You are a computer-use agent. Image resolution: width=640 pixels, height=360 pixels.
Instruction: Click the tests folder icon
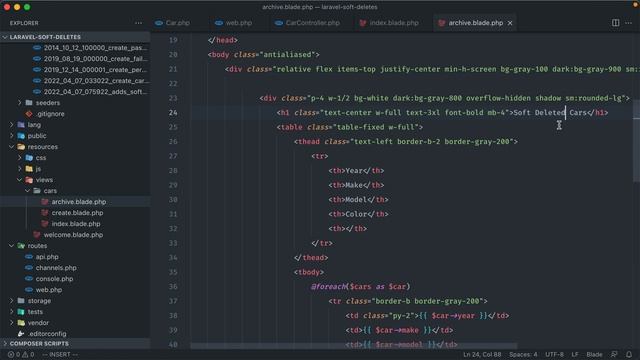21,312
